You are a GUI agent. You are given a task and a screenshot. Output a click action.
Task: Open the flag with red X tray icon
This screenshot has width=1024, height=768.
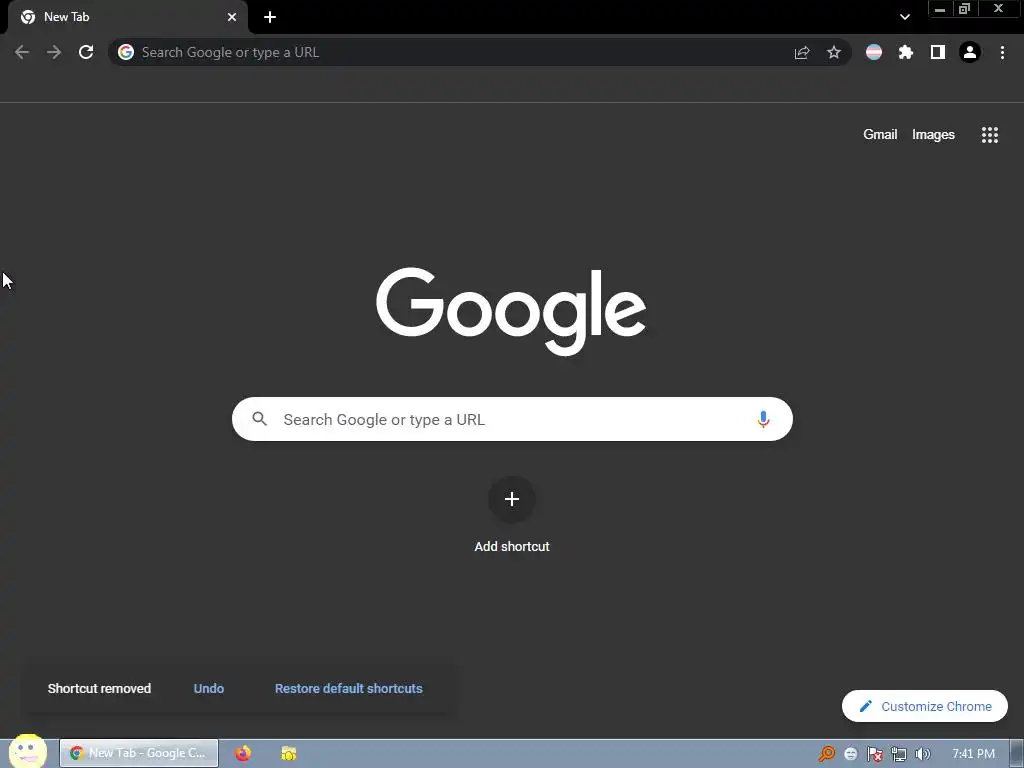[x=874, y=754]
